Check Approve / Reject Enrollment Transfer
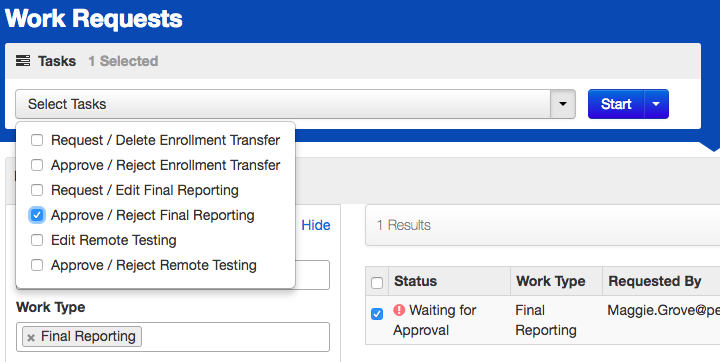The width and height of the screenshot is (720, 362). click(x=37, y=165)
